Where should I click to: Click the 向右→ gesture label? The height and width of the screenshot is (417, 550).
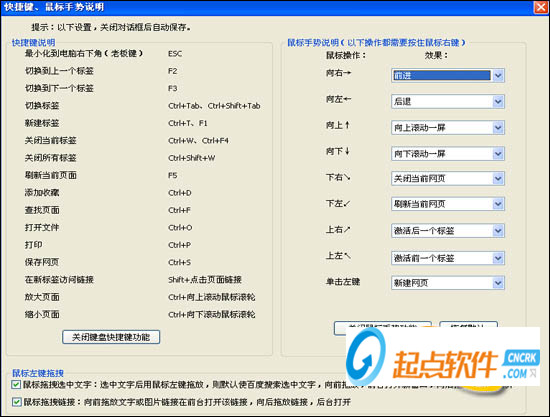point(338,73)
